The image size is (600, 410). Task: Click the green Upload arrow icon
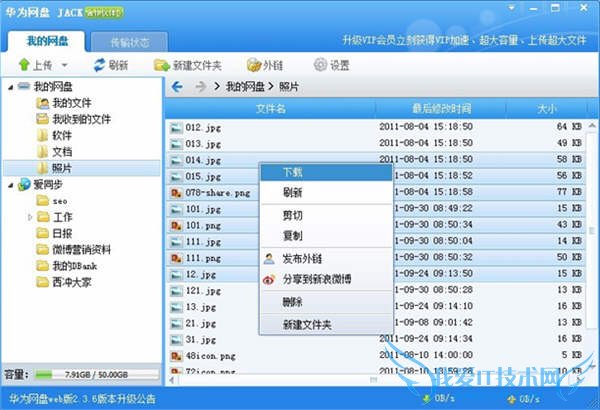click(24, 65)
